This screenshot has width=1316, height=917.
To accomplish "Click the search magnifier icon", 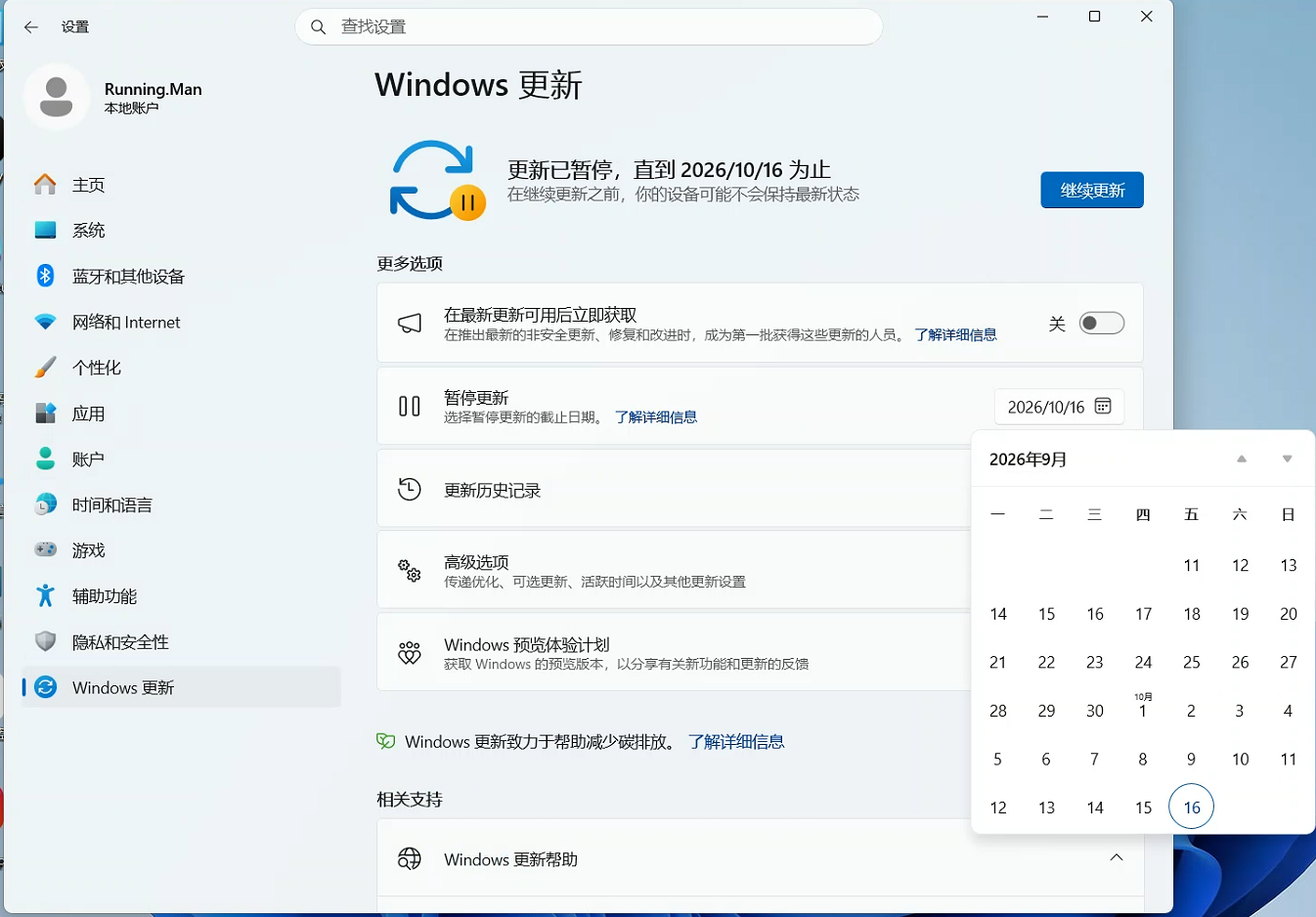I will tap(319, 27).
